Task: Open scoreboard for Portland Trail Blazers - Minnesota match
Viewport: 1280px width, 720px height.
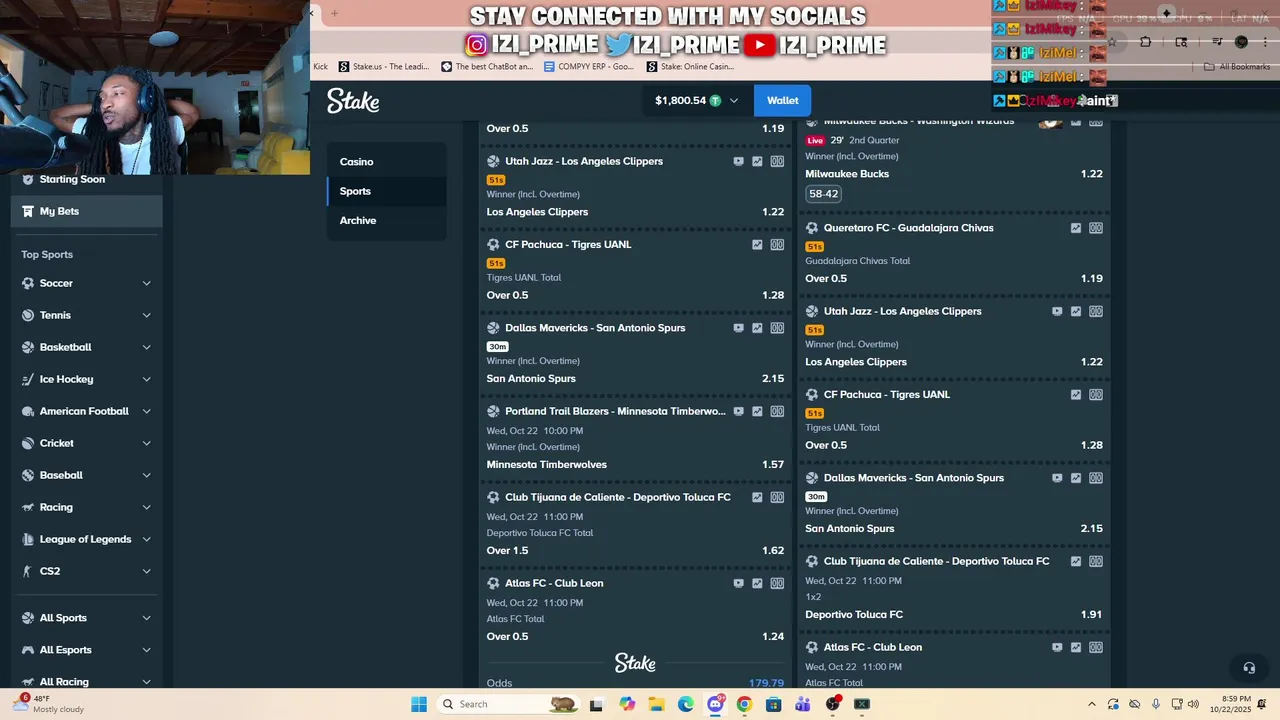Action: [x=777, y=411]
